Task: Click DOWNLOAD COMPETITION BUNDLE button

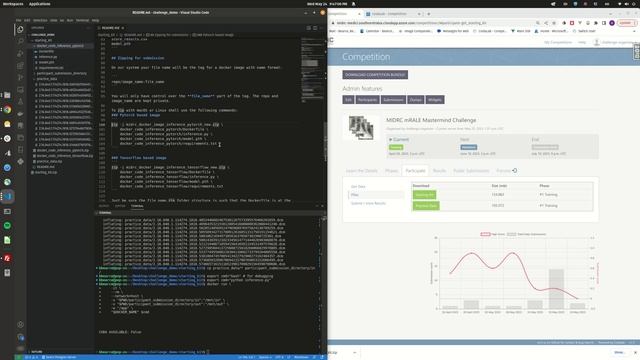Action: click(375, 75)
